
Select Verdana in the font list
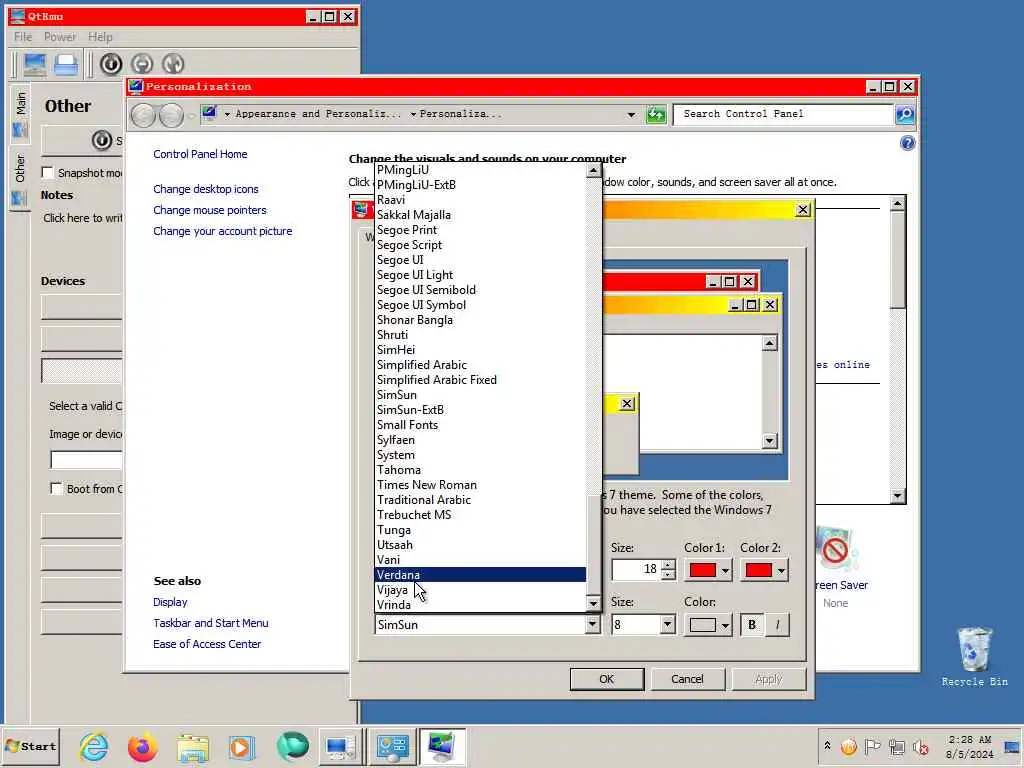coord(481,575)
